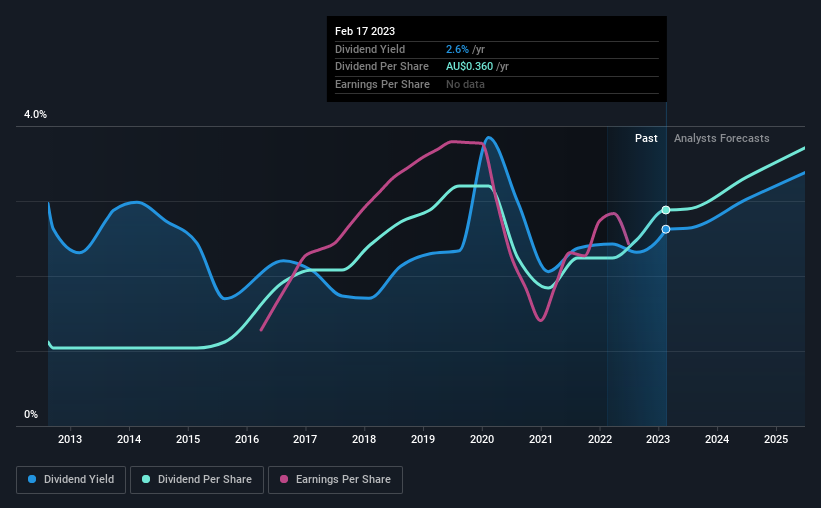Click the 2023 x-axis label
This screenshot has height=508, width=821.
point(658,439)
